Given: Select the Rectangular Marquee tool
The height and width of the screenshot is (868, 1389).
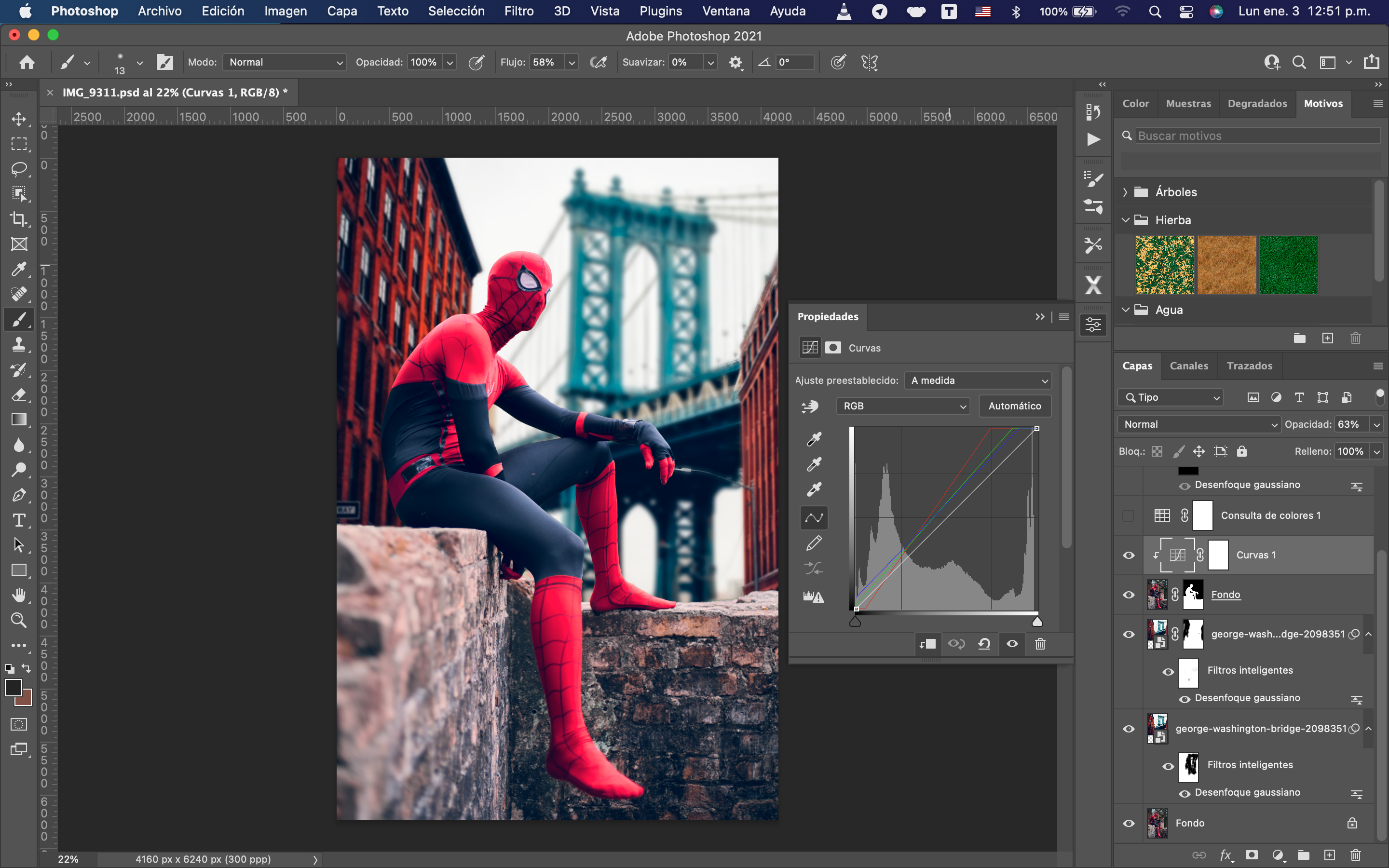Looking at the screenshot, I should point(19,144).
